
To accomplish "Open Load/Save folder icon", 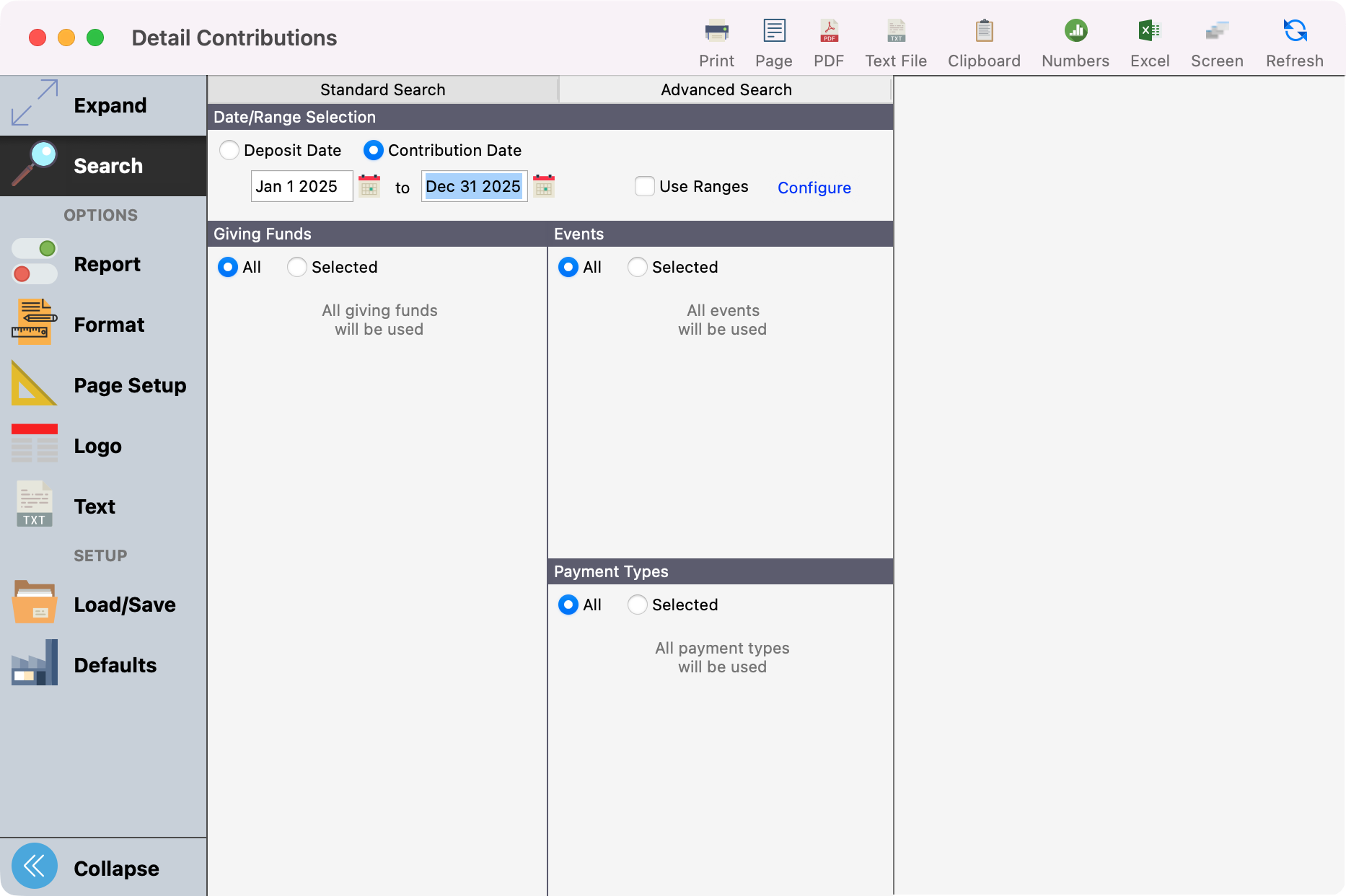I will click(x=35, y=602).
